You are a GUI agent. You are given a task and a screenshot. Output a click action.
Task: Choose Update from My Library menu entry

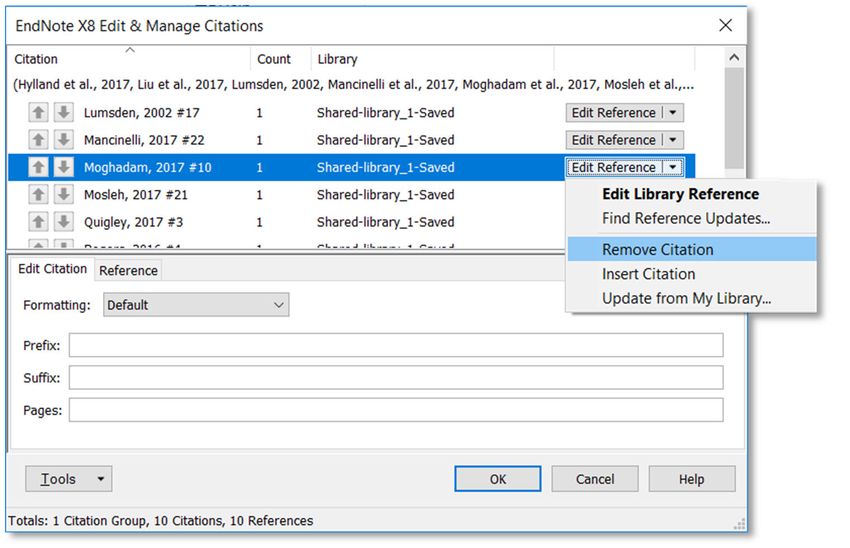tap(691, 299)
